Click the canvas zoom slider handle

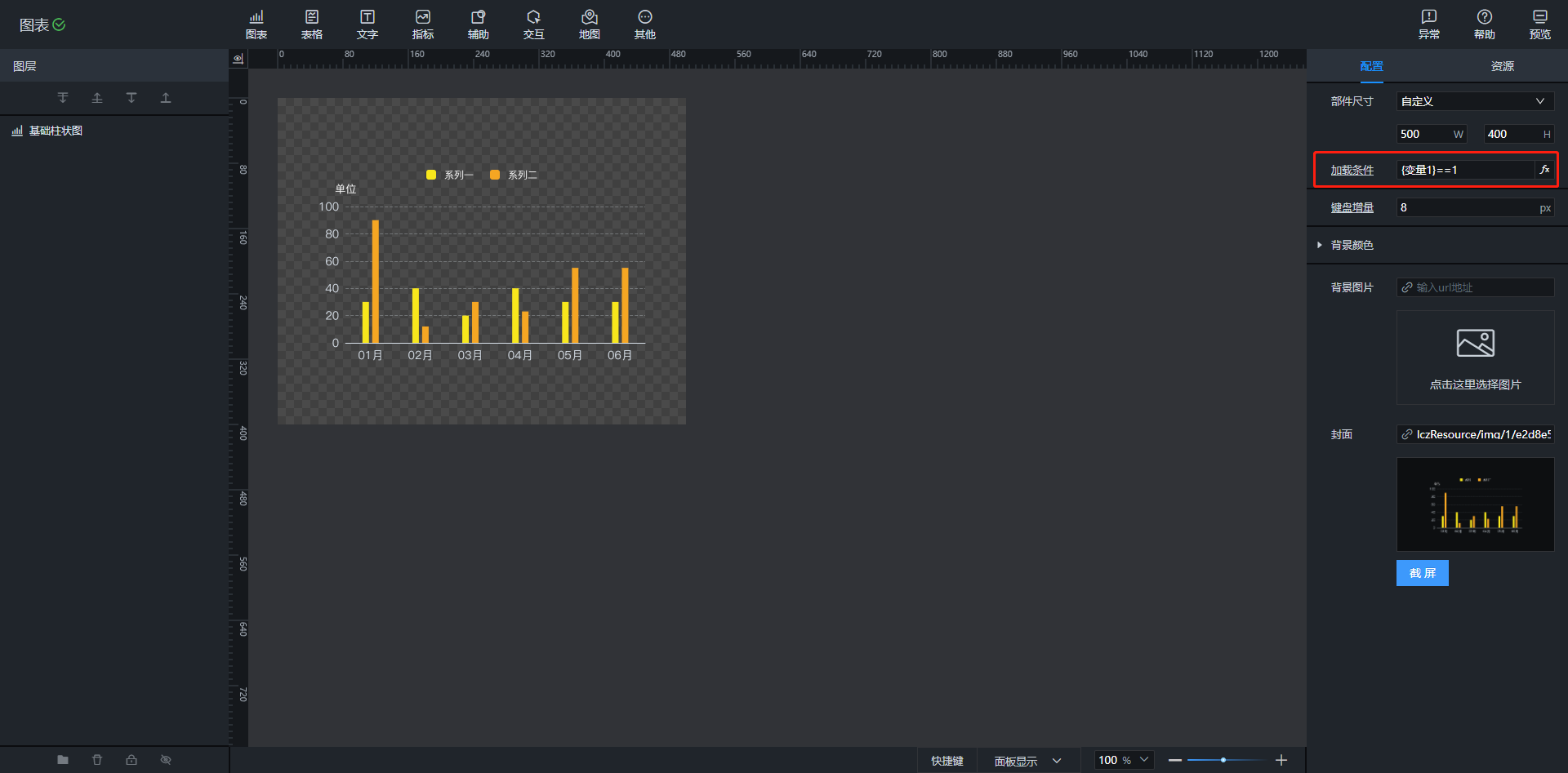[x=1223, y=760]
